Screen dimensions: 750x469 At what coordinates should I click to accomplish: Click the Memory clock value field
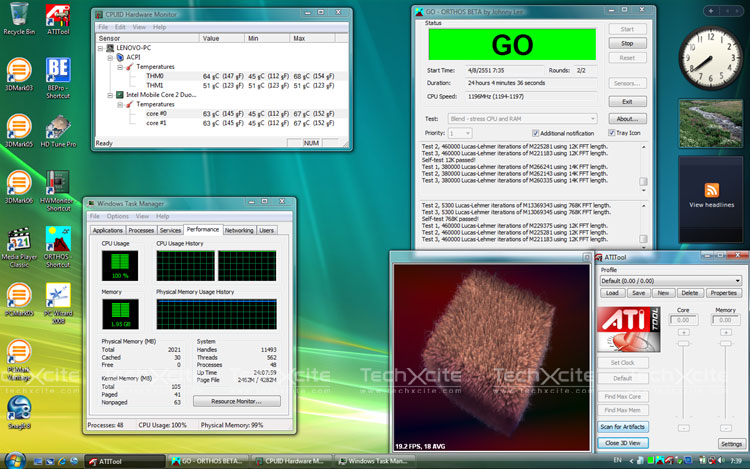coord(725,320)
